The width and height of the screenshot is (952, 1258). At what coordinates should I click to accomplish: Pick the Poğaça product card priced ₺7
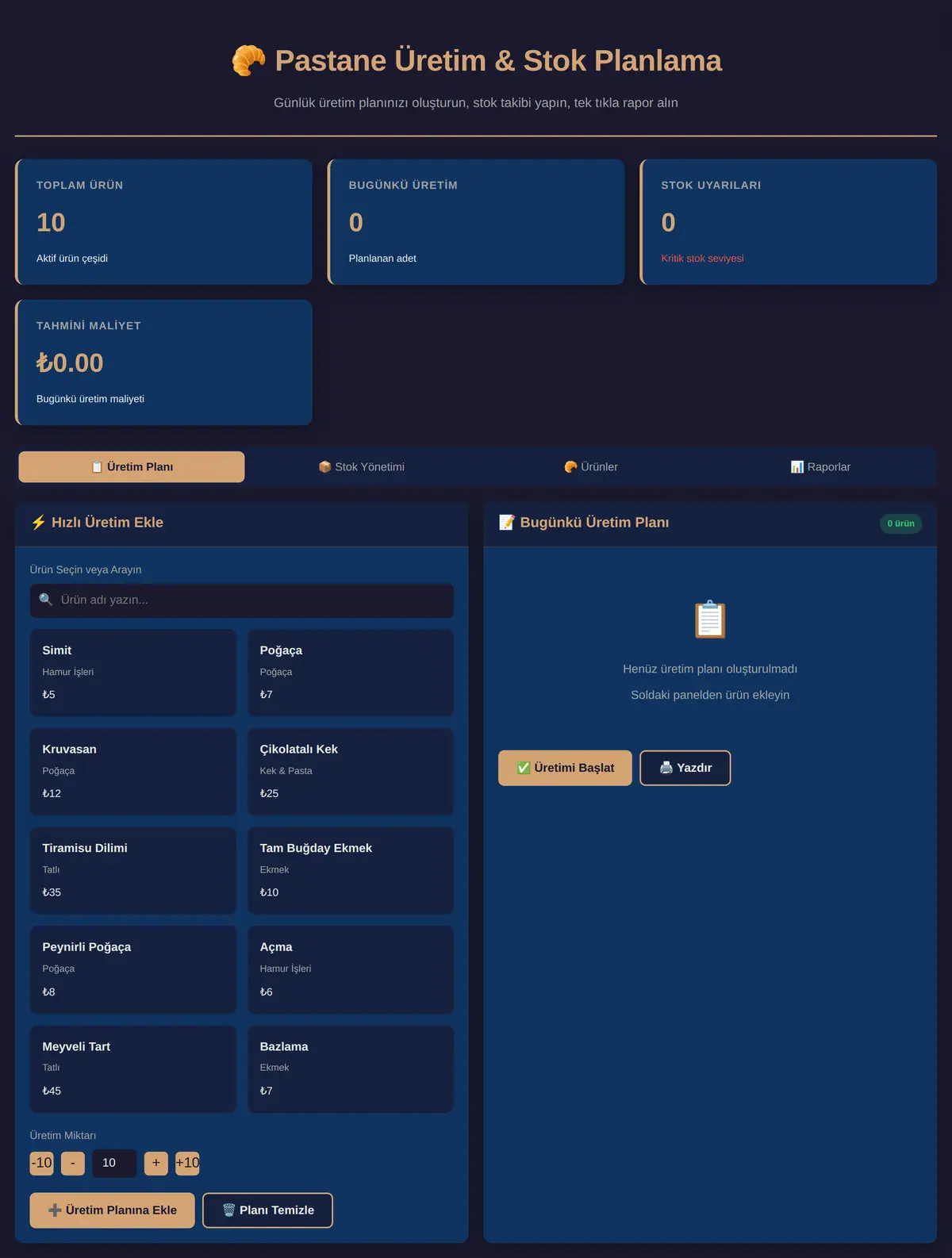(351, 673)
